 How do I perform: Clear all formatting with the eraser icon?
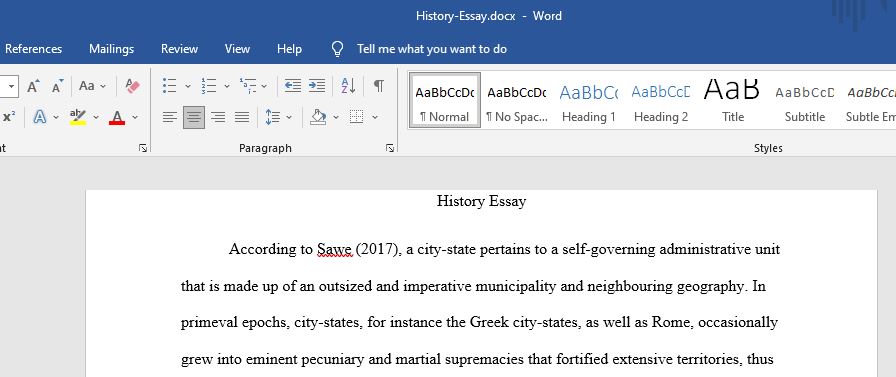point(132,86)
